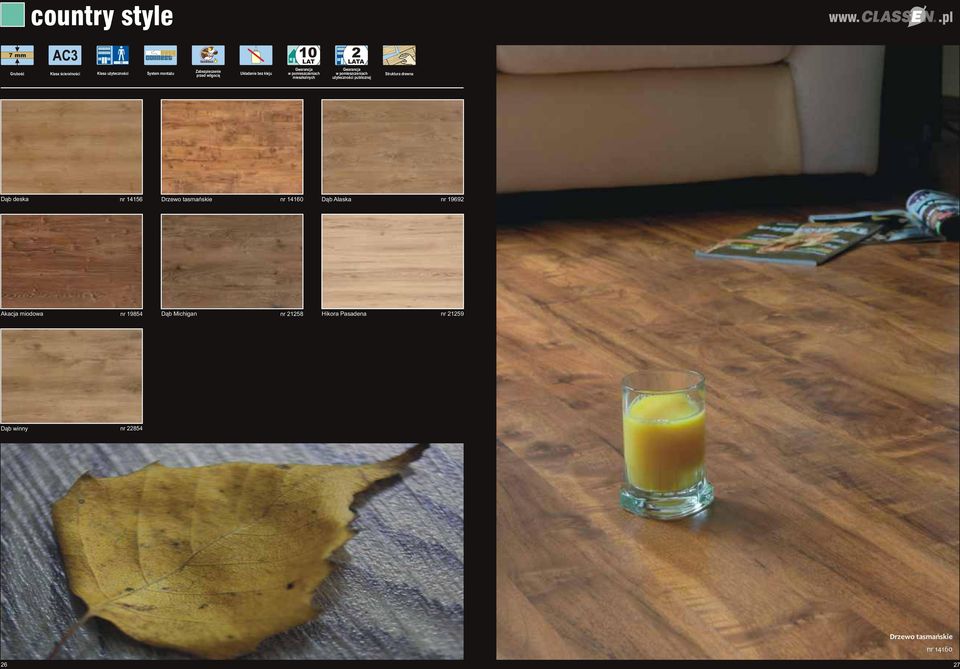Select the moisture protection icon
The image size is (960, 669).
pyautogui.click(x=208, y=55)
